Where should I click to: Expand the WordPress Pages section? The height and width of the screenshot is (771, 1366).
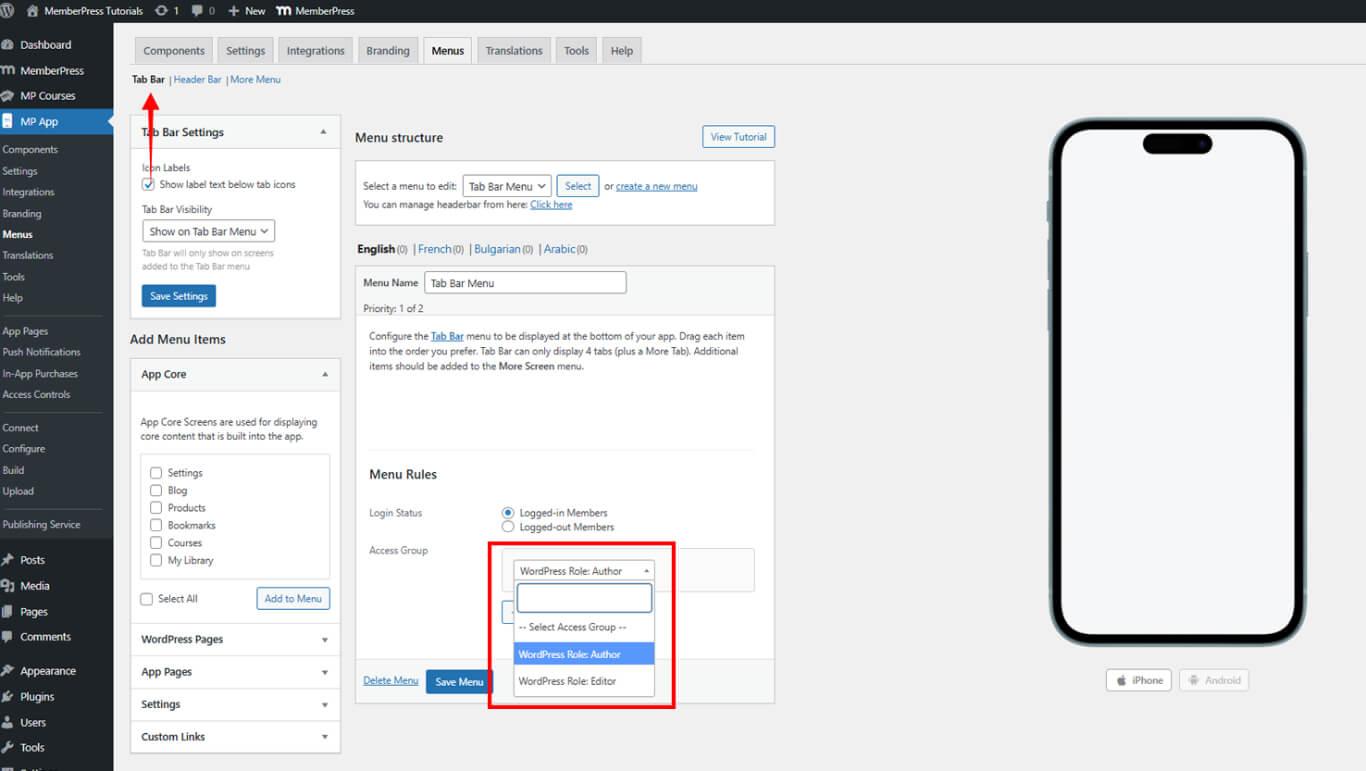click(x=234, y=640)
